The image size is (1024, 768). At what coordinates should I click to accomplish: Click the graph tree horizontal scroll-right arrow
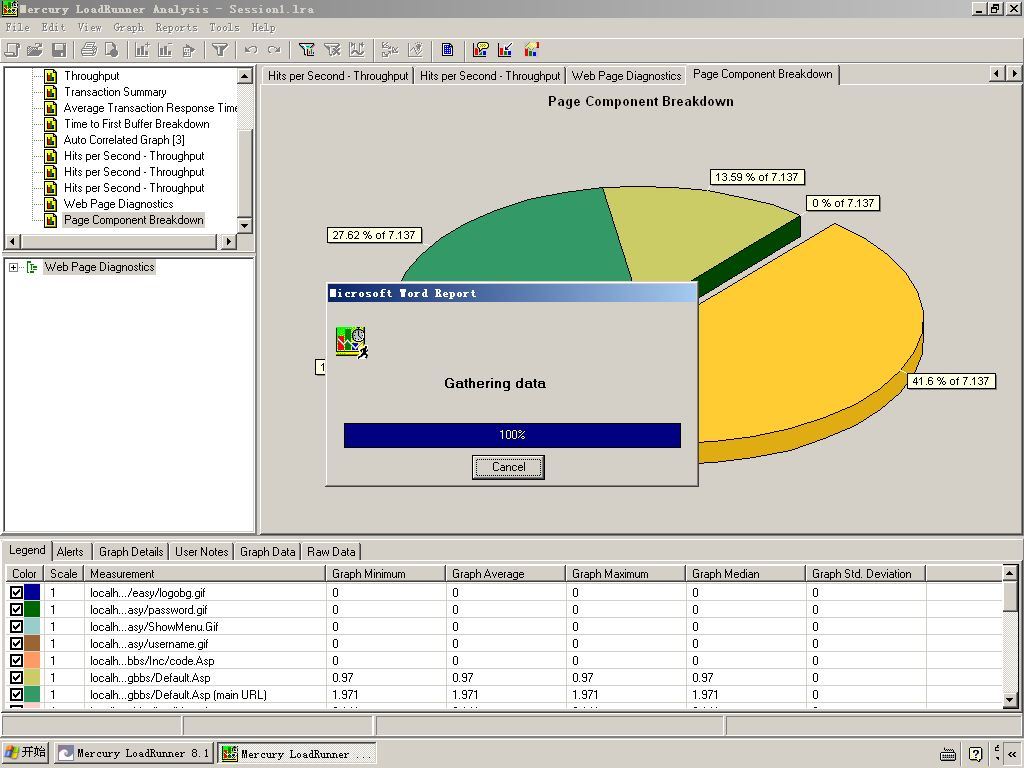click(228, 242)
